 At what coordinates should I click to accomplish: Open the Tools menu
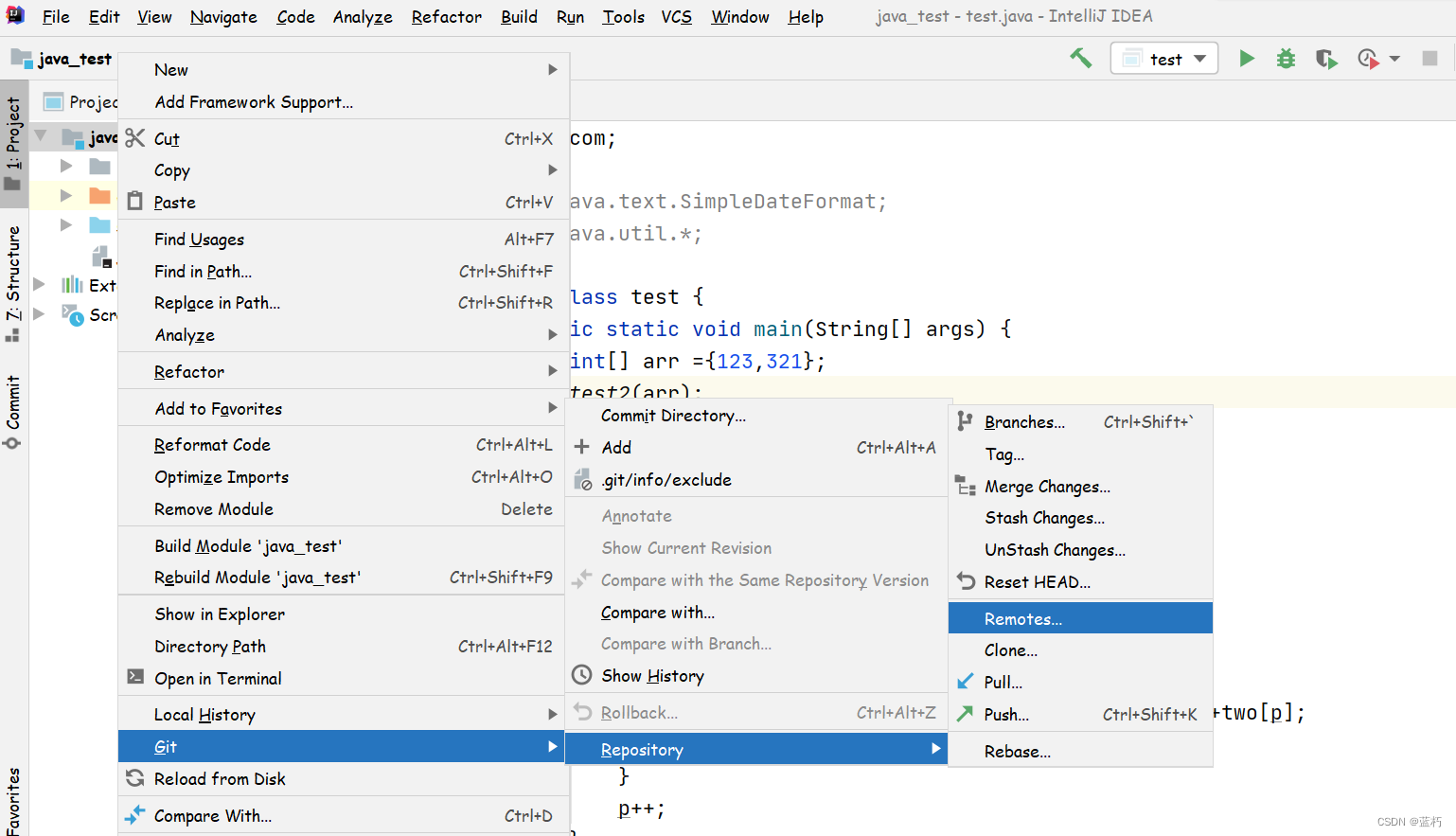click(x=623, y=17)
